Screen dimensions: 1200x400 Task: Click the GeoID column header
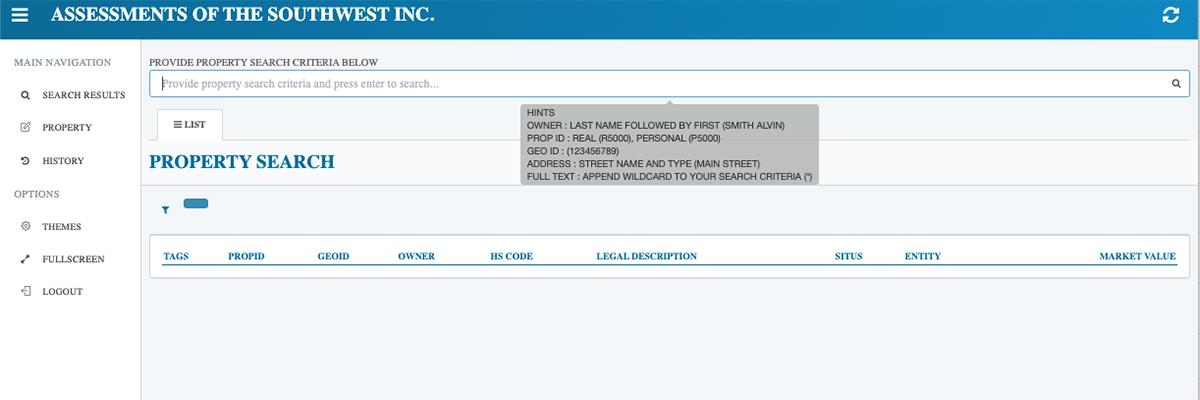tap(333, 257)
